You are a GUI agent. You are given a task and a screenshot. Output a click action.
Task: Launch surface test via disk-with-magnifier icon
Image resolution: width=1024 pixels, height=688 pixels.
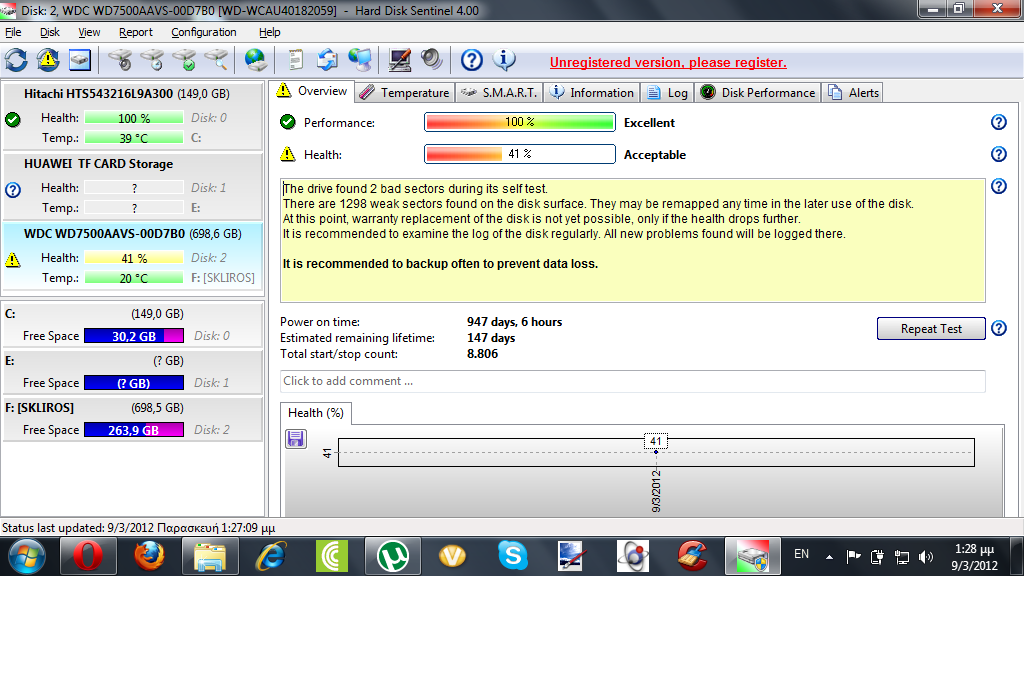[216, 60]
